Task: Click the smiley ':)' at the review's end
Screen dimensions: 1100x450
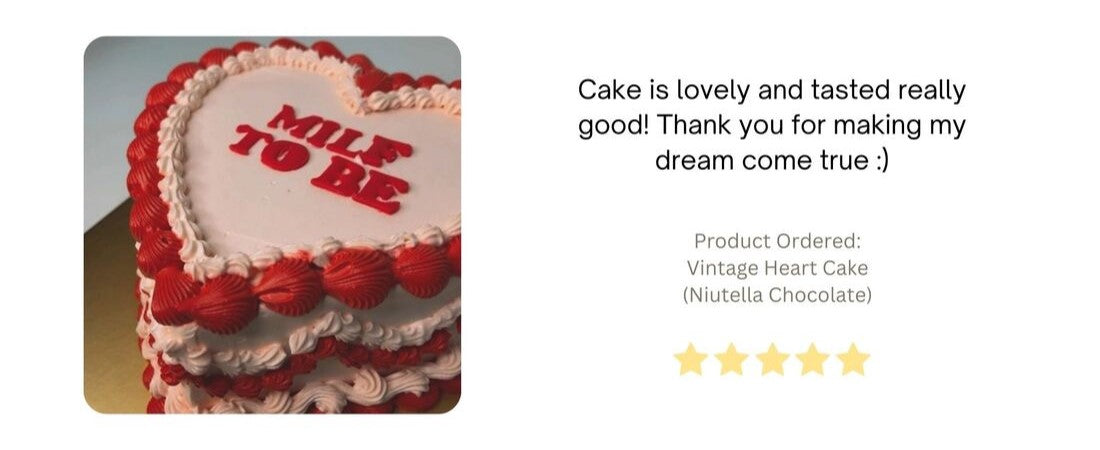Action: pos(883,161)
